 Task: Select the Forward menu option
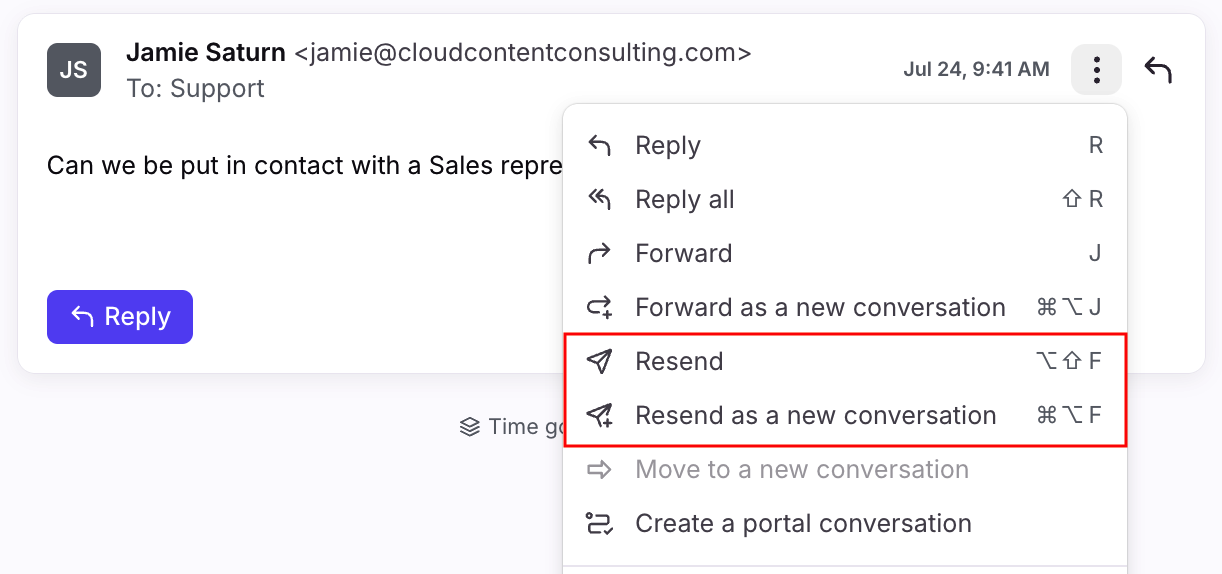[684, 254]
